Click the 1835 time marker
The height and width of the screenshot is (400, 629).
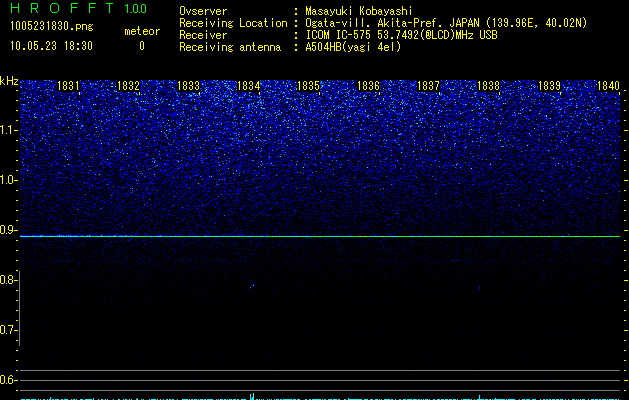[x=308, y=85]
